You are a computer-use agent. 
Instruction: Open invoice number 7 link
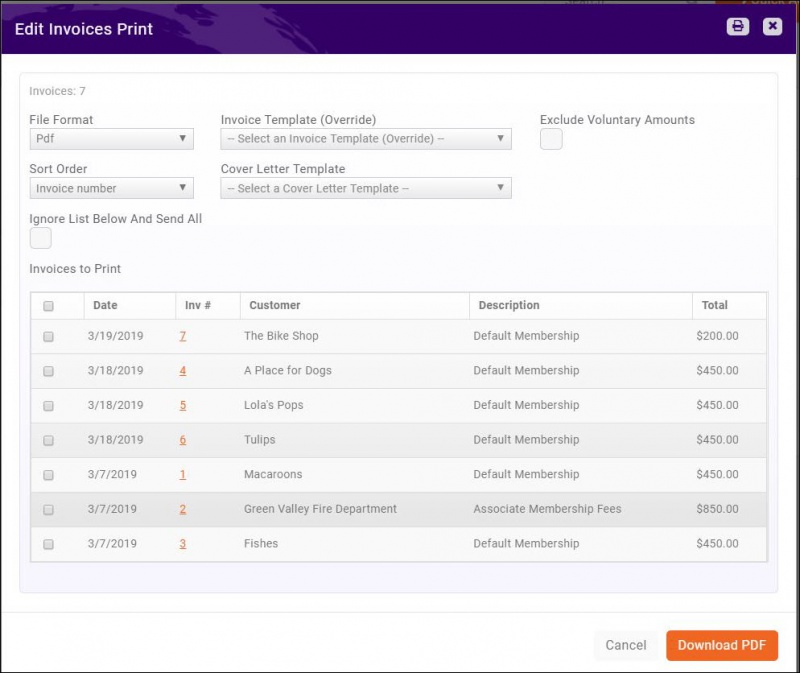pyautogui.click(x=182, y=336)
